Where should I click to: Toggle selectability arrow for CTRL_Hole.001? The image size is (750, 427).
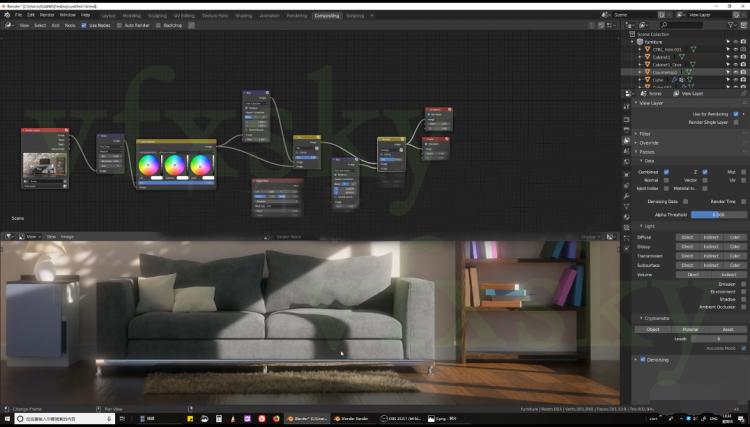[728, 50]
